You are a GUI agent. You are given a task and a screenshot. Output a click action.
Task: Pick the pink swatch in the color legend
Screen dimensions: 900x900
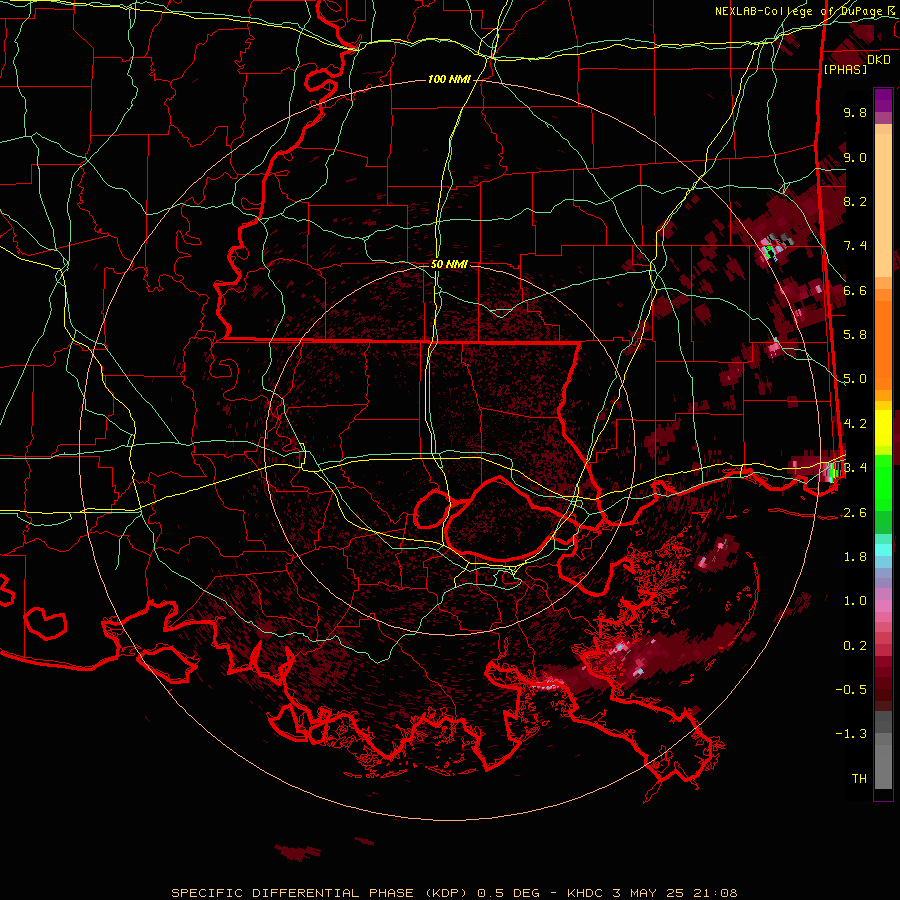(883, 606)
